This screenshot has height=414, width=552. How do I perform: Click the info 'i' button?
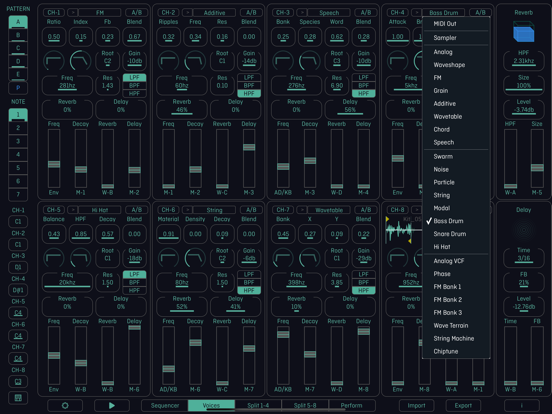pyautogui.click(x=522, y=405)
